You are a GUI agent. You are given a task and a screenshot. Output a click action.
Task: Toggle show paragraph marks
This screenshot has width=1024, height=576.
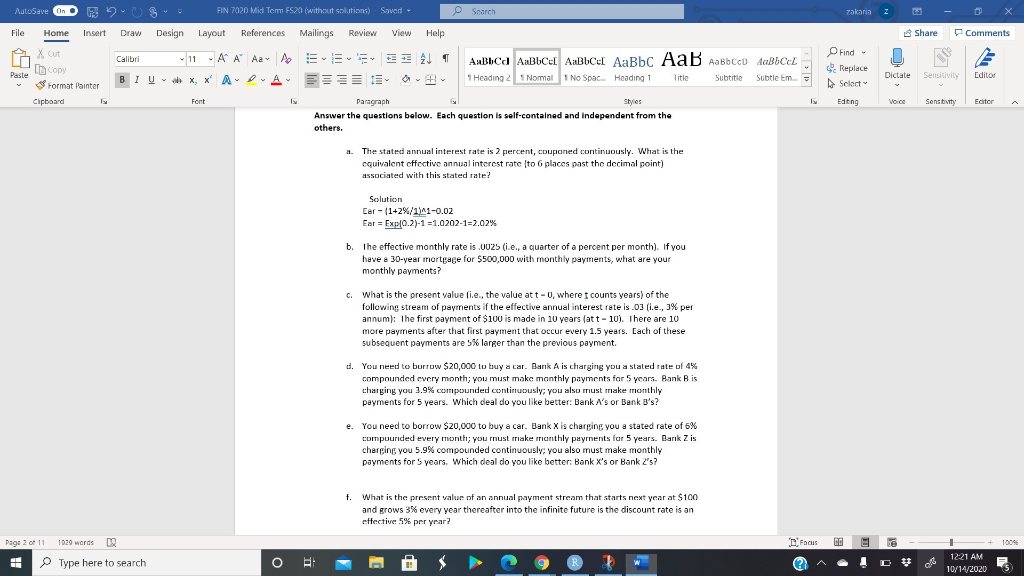pyautogui.click(x=445, y=59)
